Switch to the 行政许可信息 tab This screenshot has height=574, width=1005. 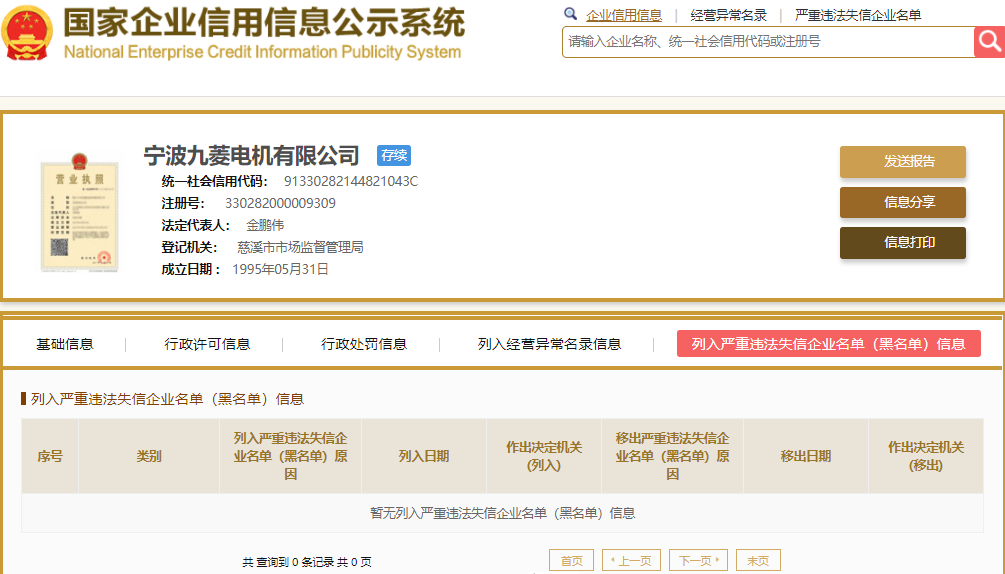(x=207, y=344)
